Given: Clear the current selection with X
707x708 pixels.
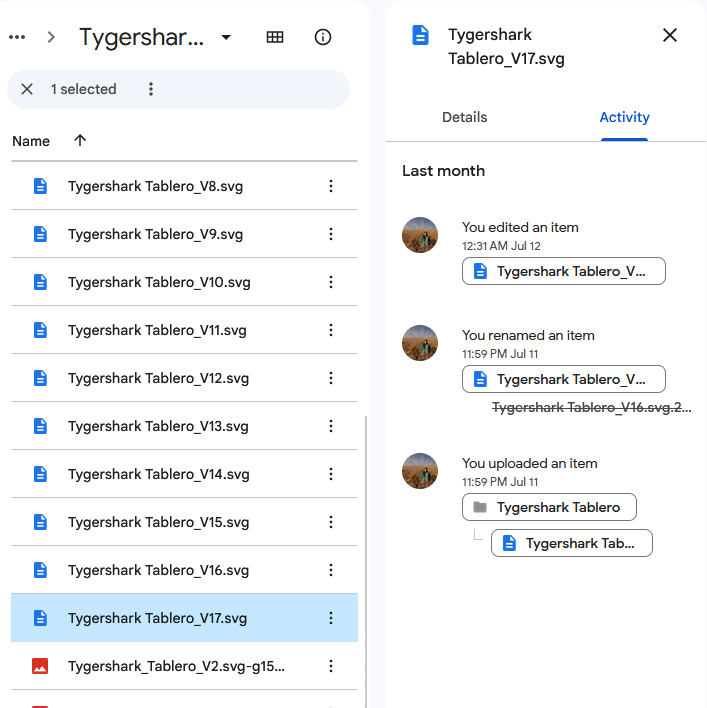Looking at the screenshot, I should [27, 89].
